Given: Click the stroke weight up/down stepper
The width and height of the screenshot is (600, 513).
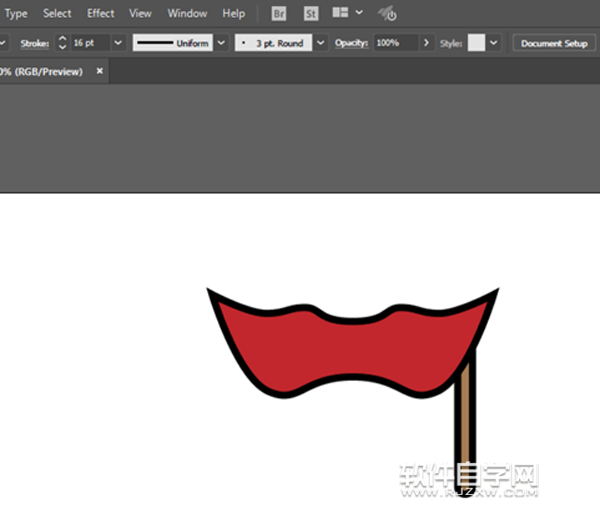Looking at the screenshot, I should [x=62, y=44].
